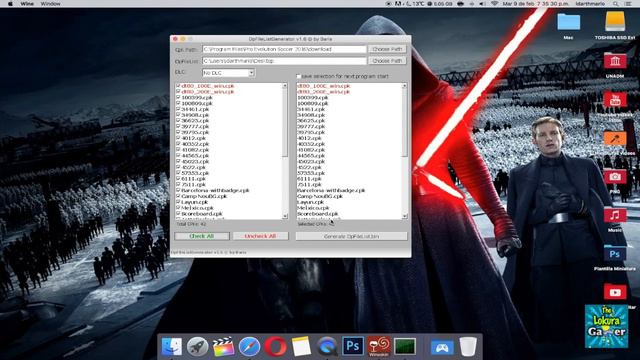Click Choose Path for Cpk Path

point(387,49)
